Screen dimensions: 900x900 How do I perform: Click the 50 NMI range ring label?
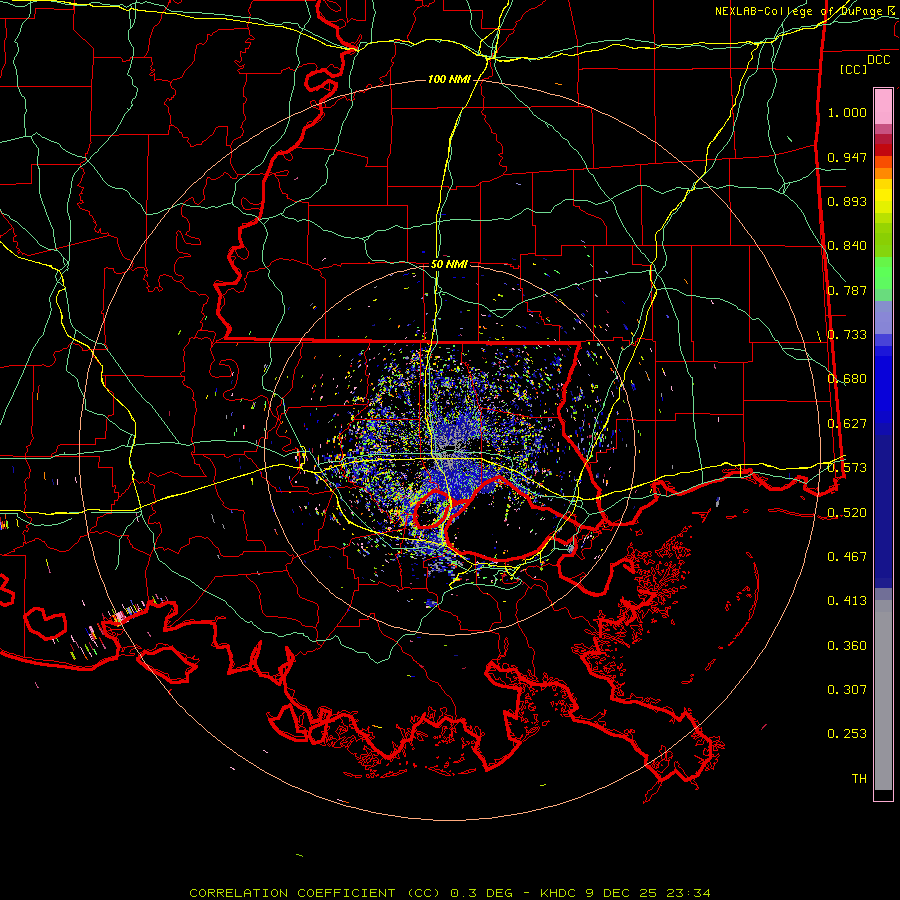point(449,264)
